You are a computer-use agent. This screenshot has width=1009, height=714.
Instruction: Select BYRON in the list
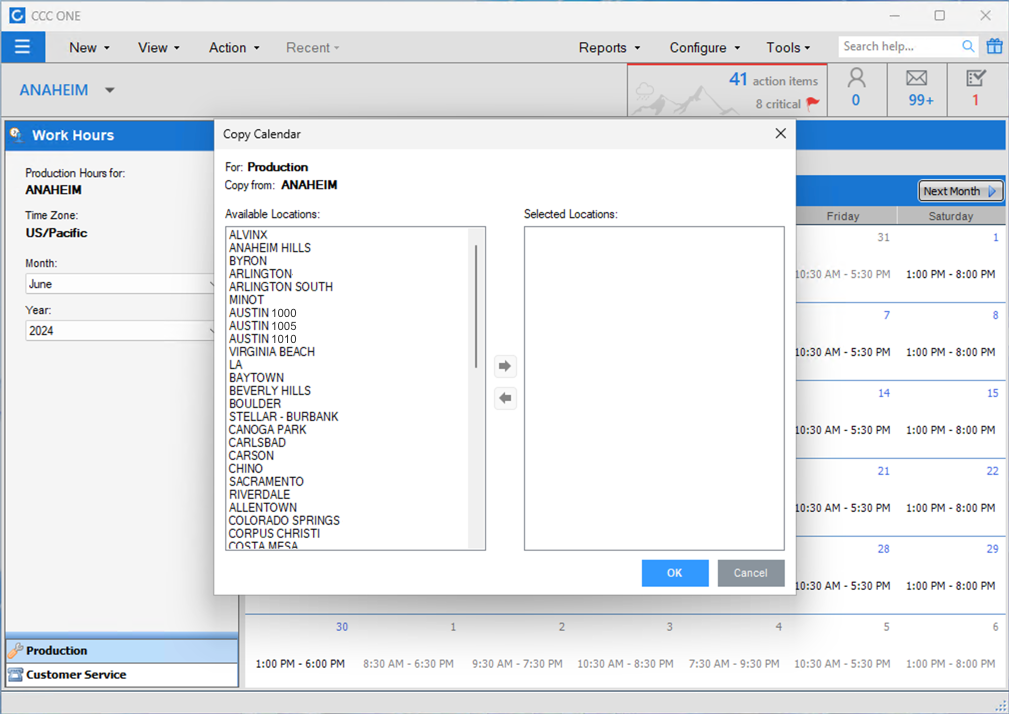(248, 261)
